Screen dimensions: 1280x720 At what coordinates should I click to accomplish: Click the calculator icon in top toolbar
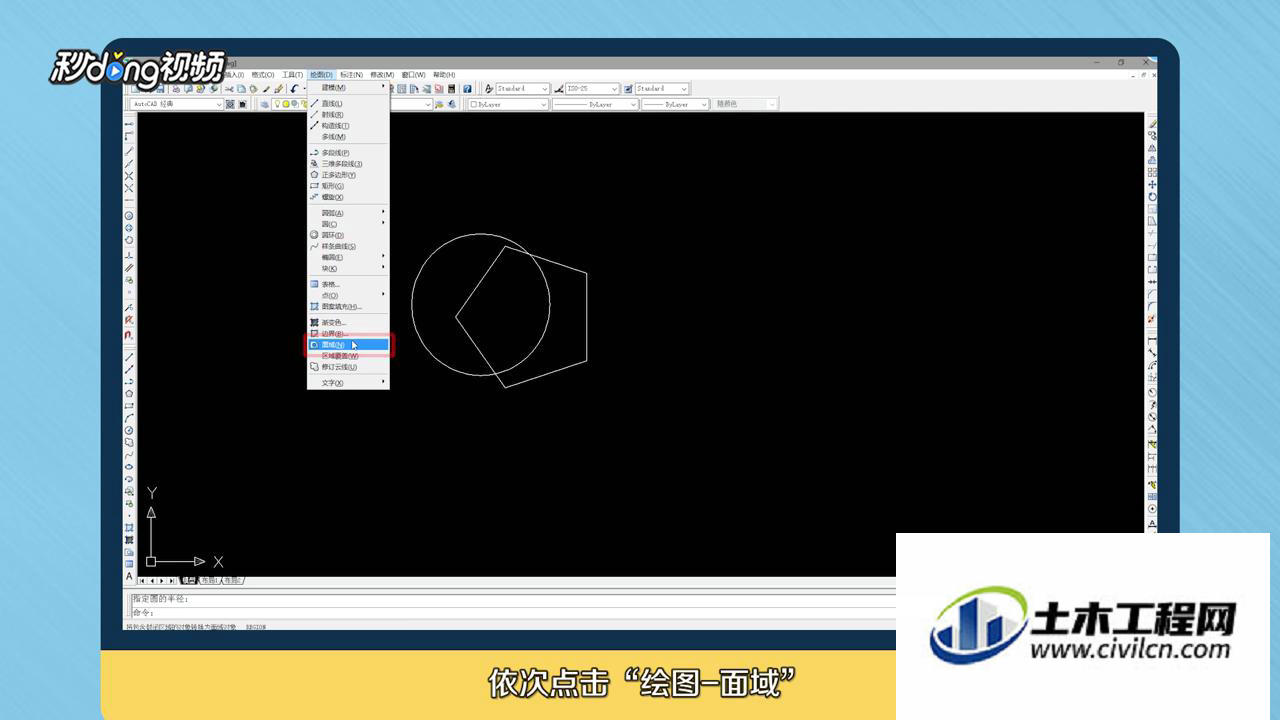[x=452, y=89]
